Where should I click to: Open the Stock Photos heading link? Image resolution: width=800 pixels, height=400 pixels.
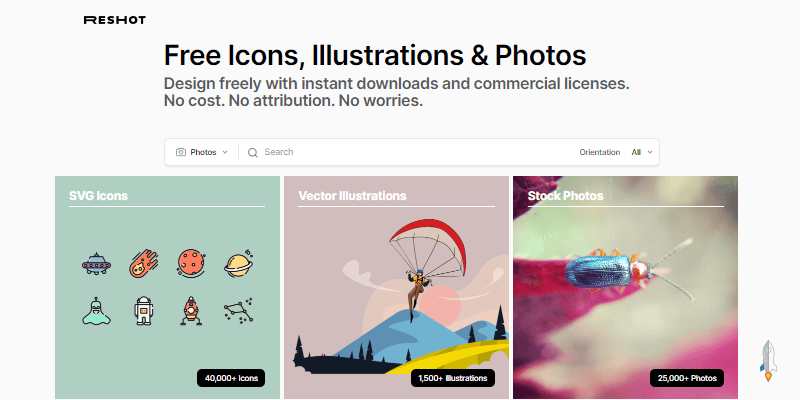pyautogui.click(x=565, y=196)
